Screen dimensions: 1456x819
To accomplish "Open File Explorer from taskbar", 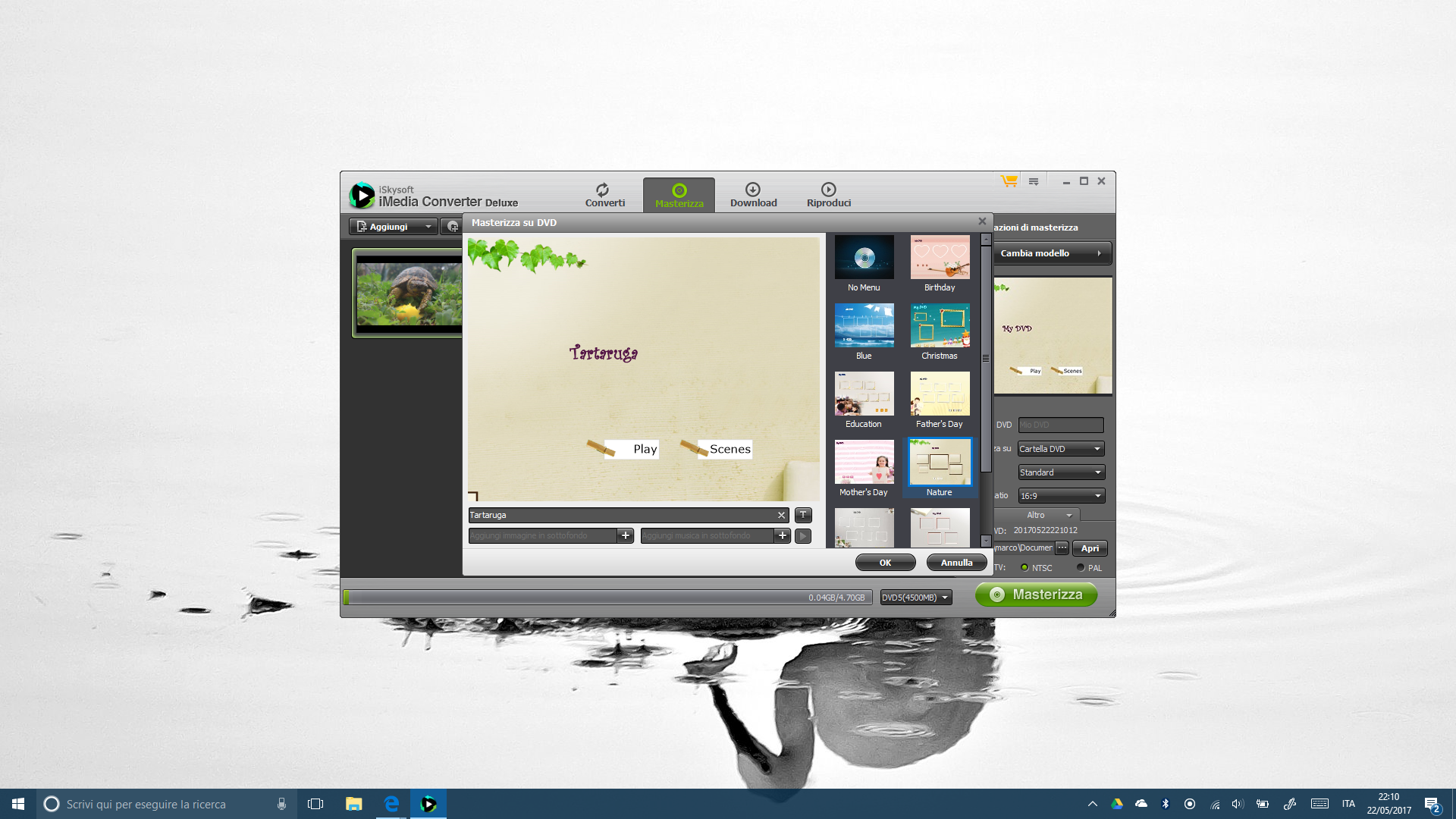I will (353, 804).
